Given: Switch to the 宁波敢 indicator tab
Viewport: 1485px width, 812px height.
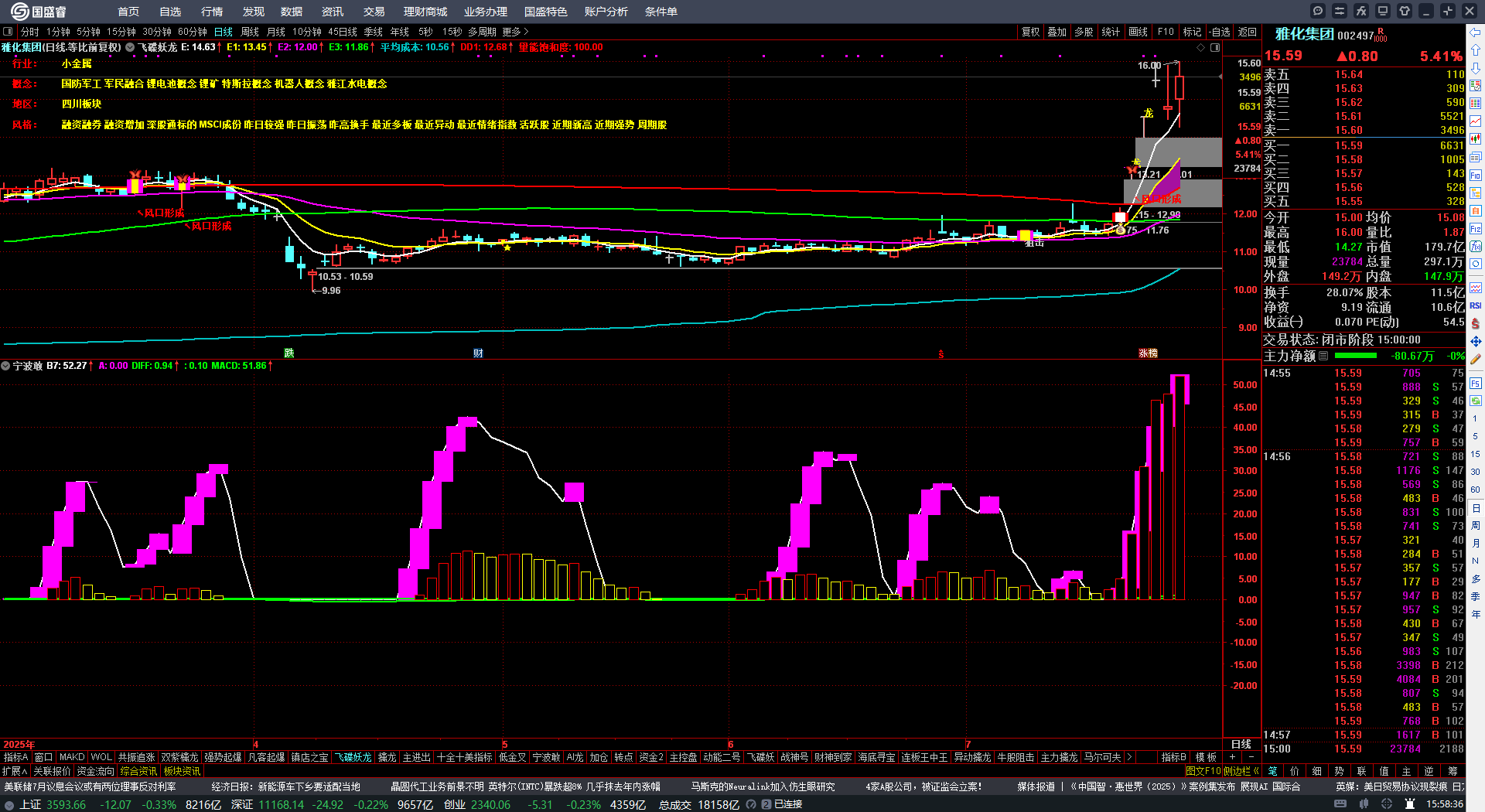Looking at the screenshot, I should 547,757.
